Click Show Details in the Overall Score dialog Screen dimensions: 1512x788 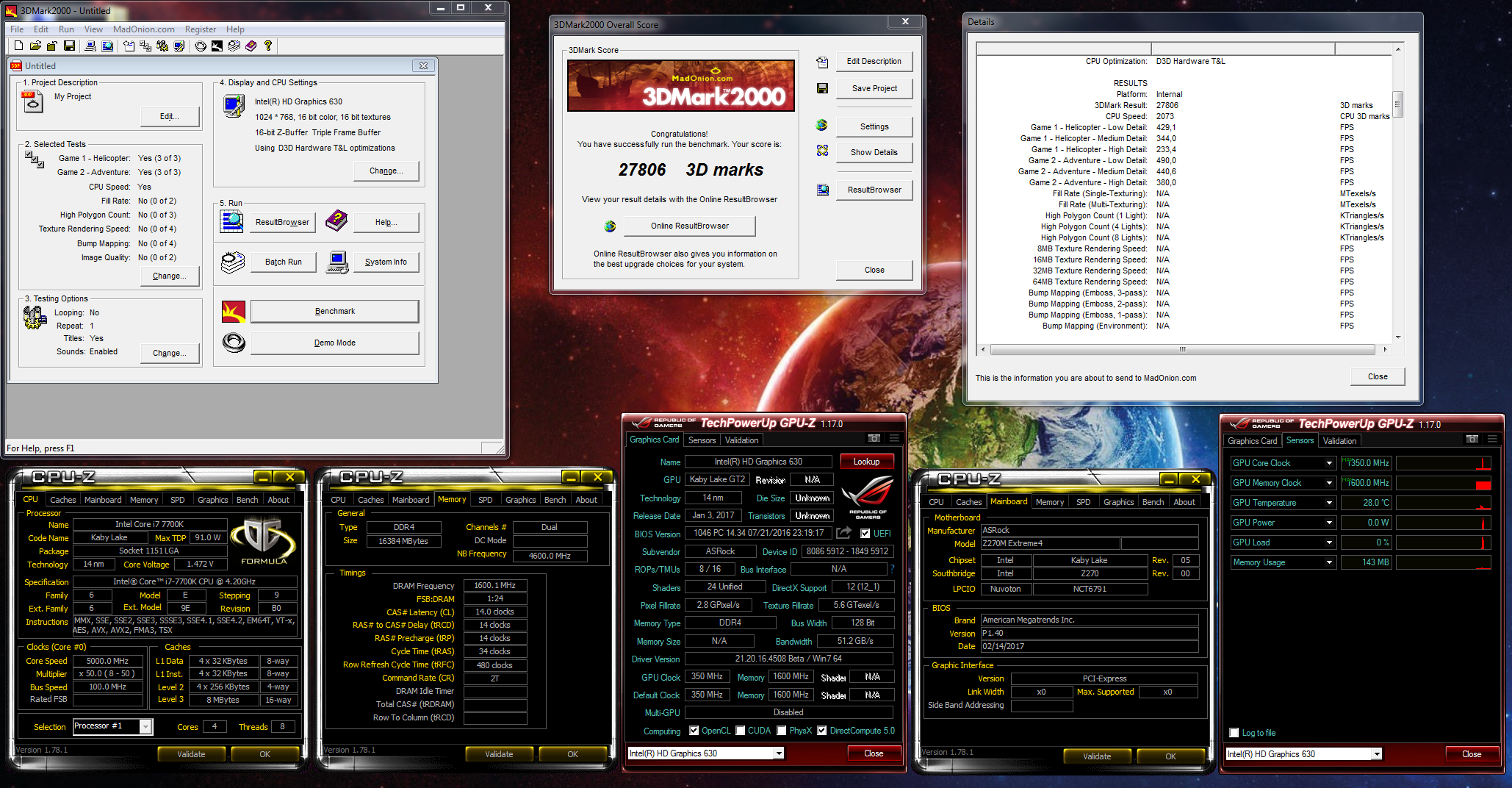pos(874,152)
